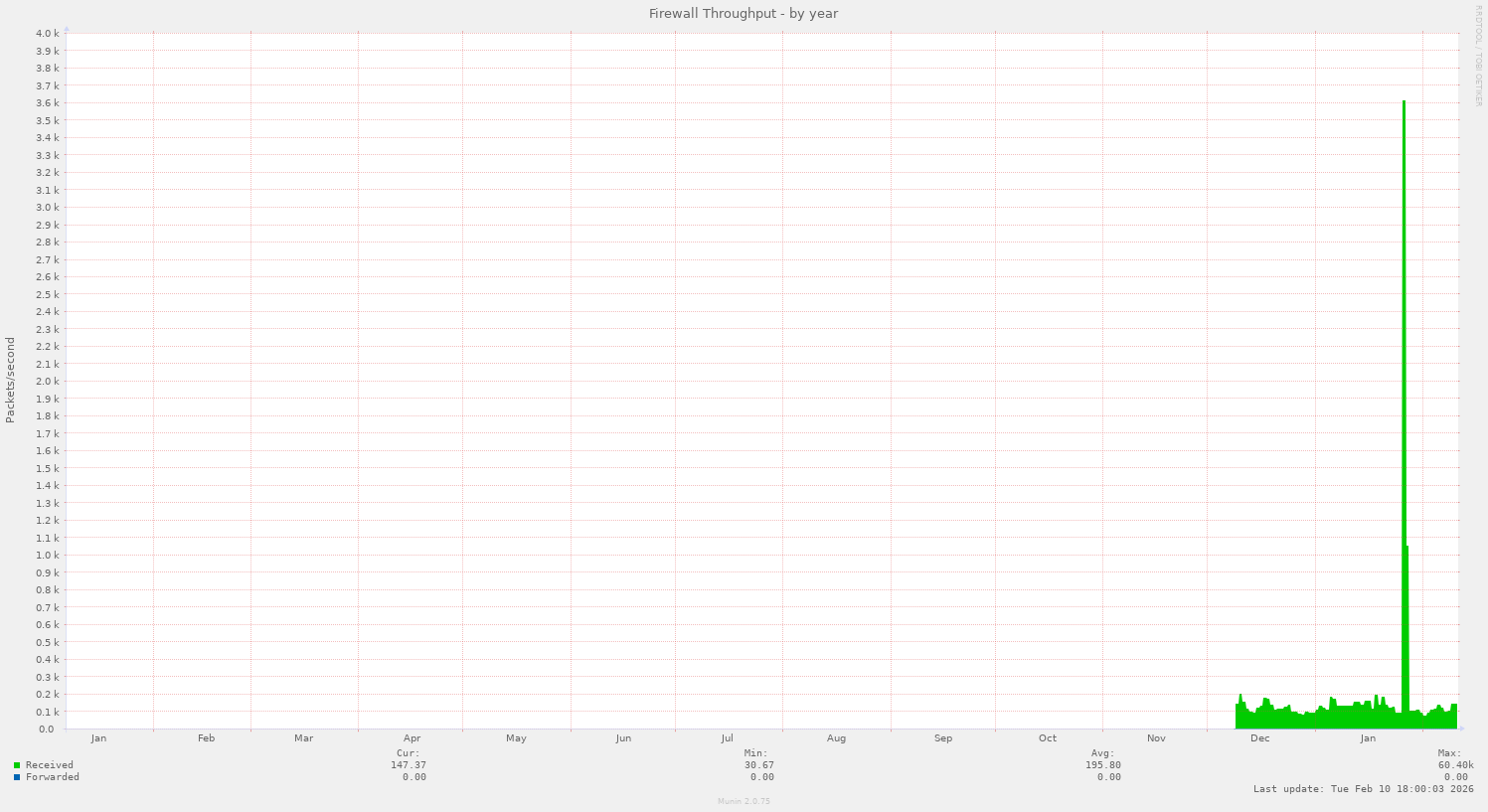The width and height of the screenshot is (1488, 812).
Task: Click the Munin 2.0.75 footer text
Action: pos(743,800)
